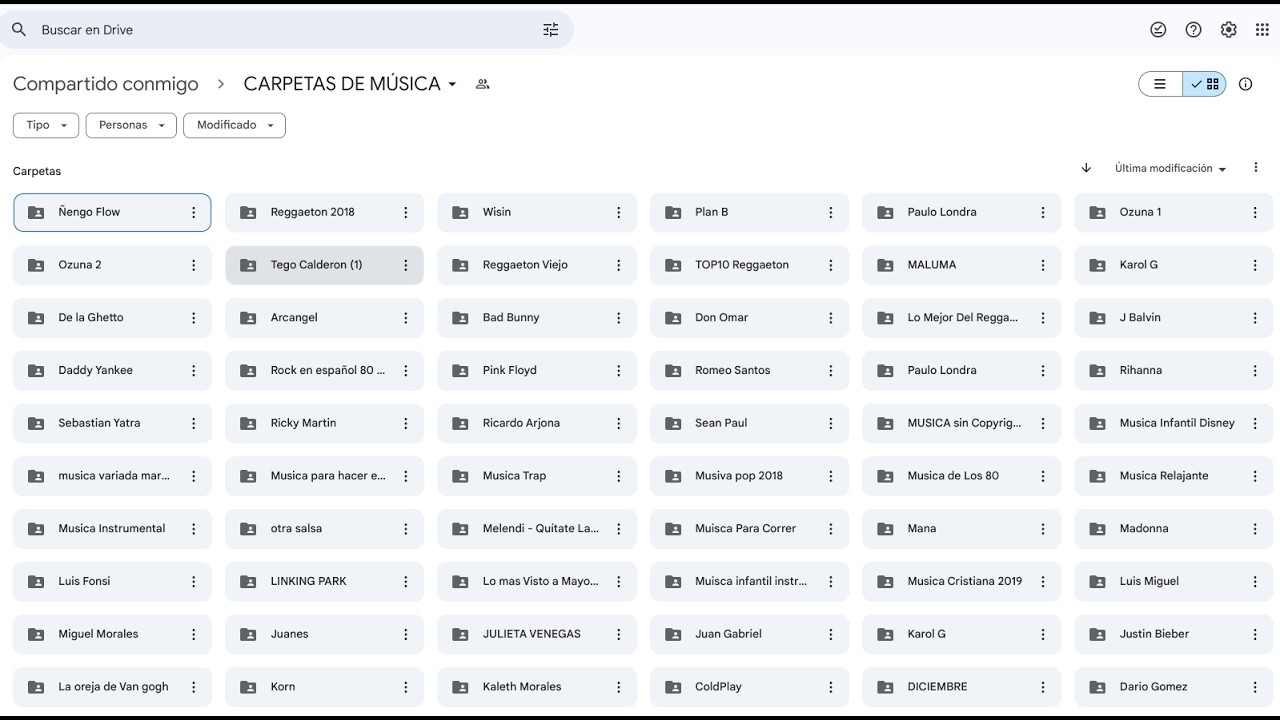The image size is (1280, 720).
Task: Select the La oreja de Van gogh folder
Action: (112, 687)
